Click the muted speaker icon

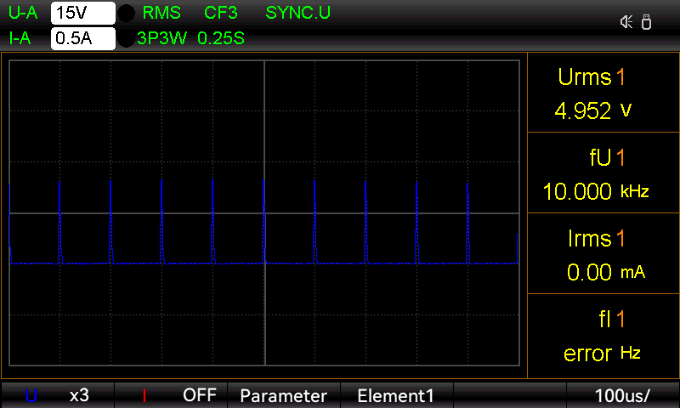click(x=627, y=22)
